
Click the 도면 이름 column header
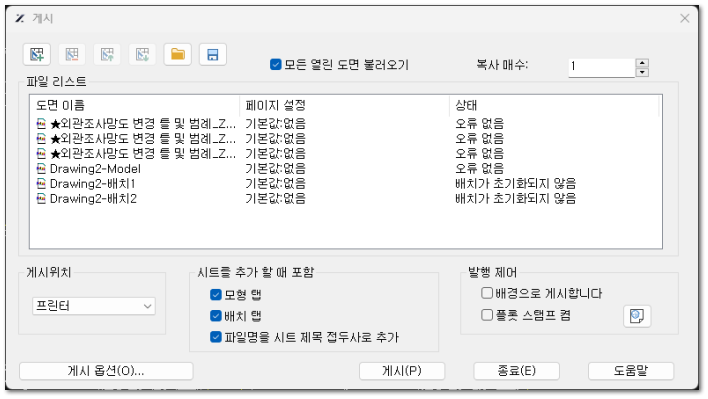(135, 105)
